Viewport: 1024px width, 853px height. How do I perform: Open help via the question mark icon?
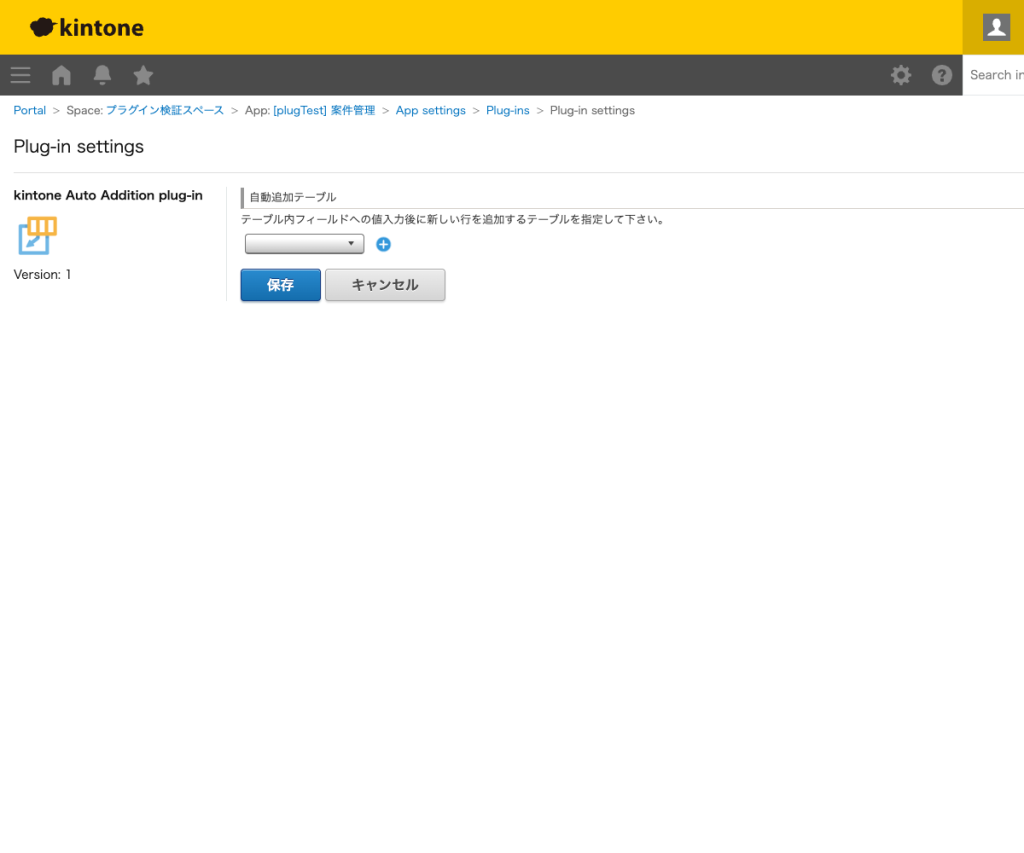click(942, 75)
